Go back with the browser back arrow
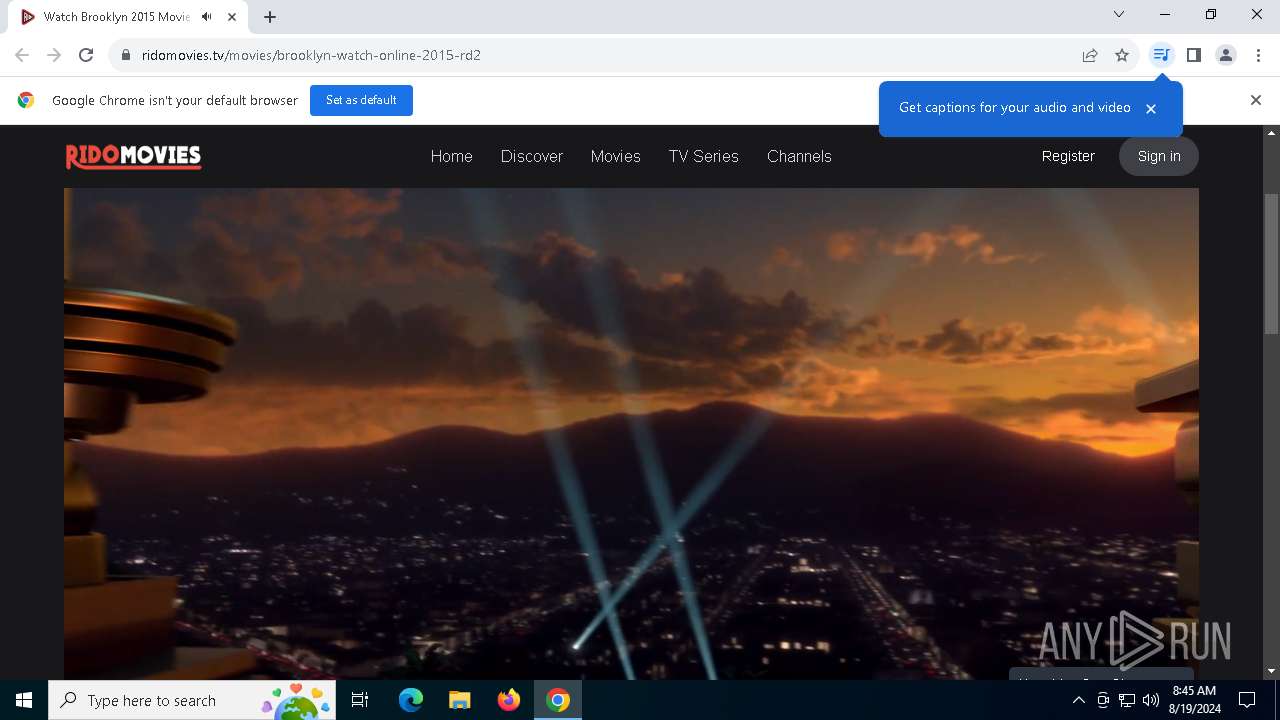The image size is (1280, 720). click(22, 55)
